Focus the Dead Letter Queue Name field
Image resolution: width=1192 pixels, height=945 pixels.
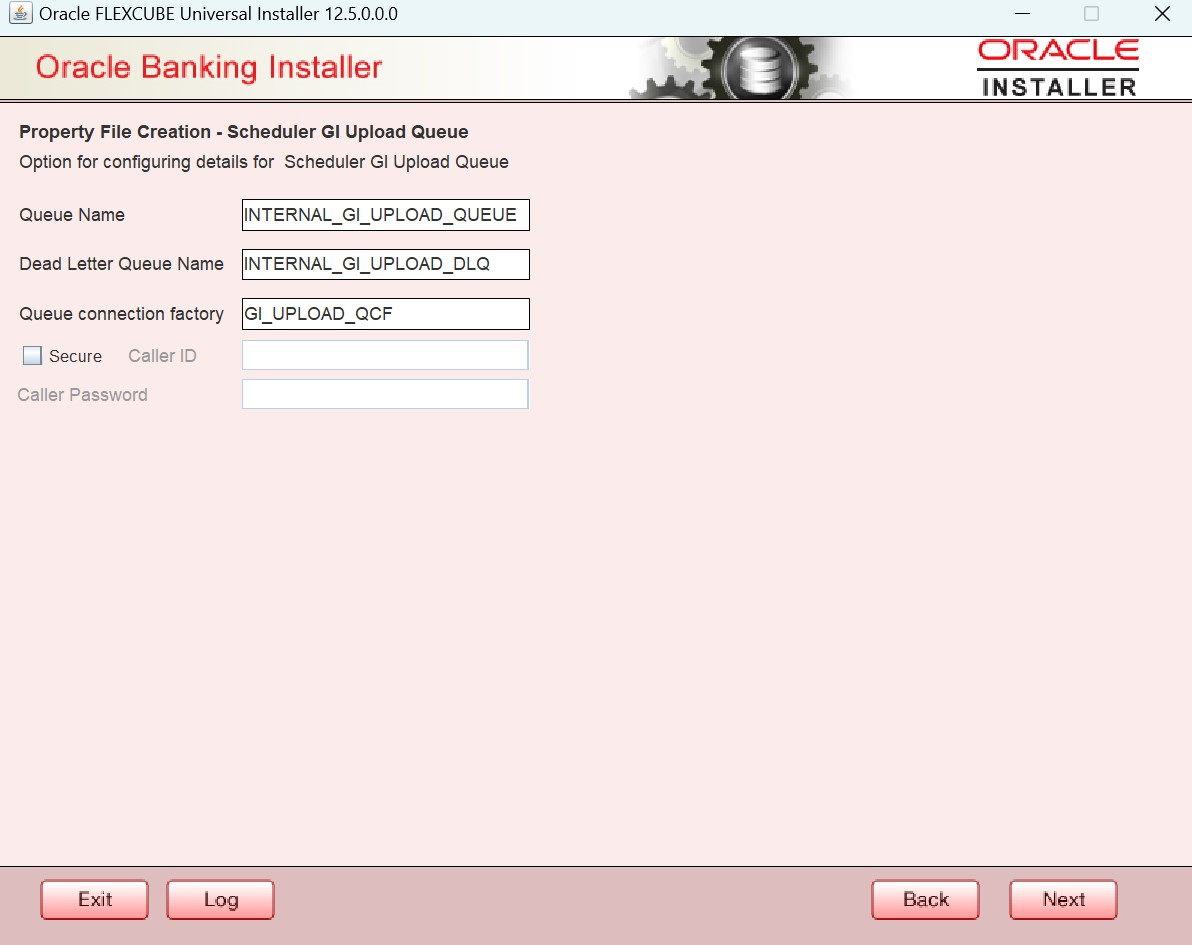385,265
